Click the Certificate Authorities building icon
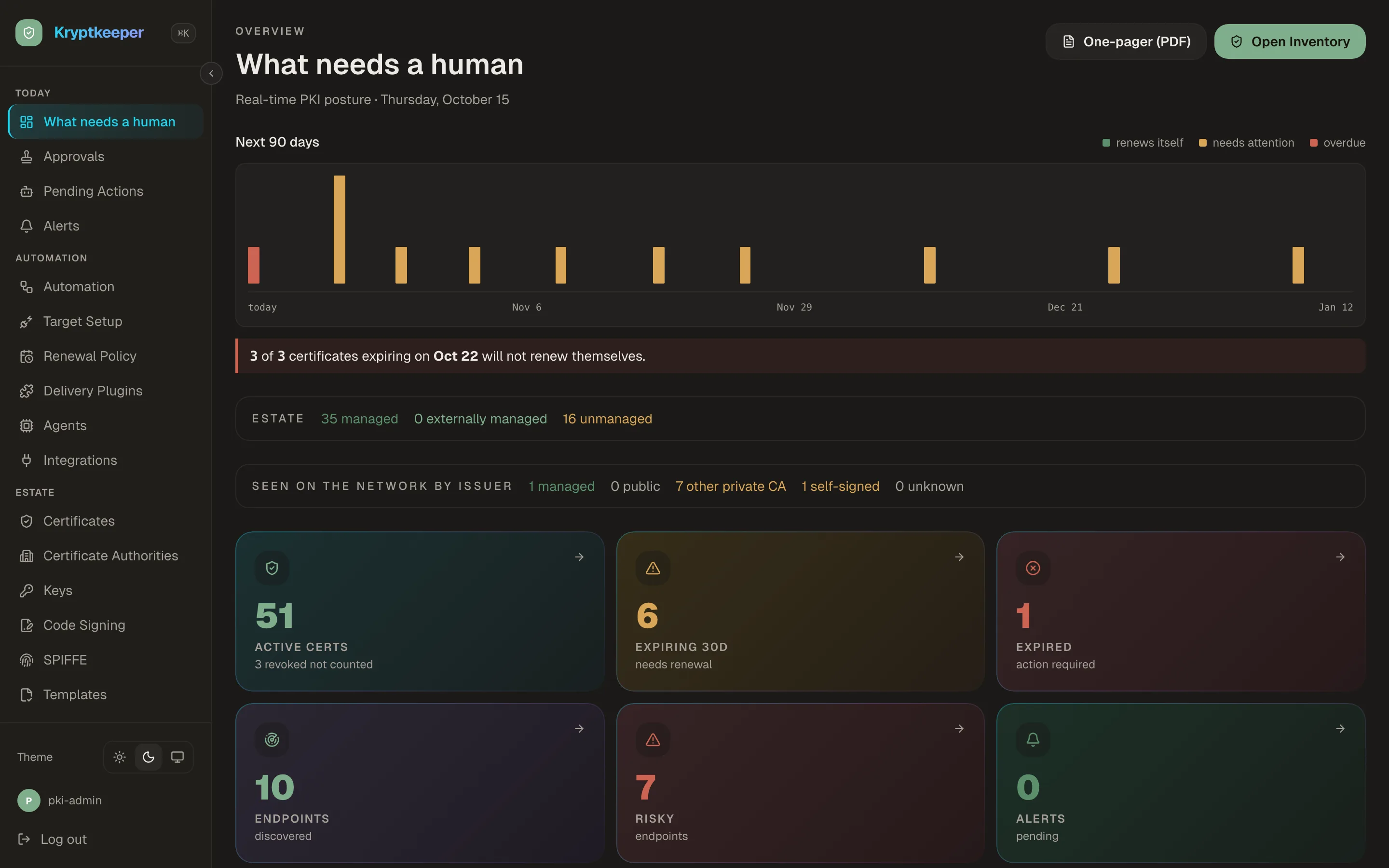Screen dimensions: 1389x868 pyautogui.click(x=27, y=556)
